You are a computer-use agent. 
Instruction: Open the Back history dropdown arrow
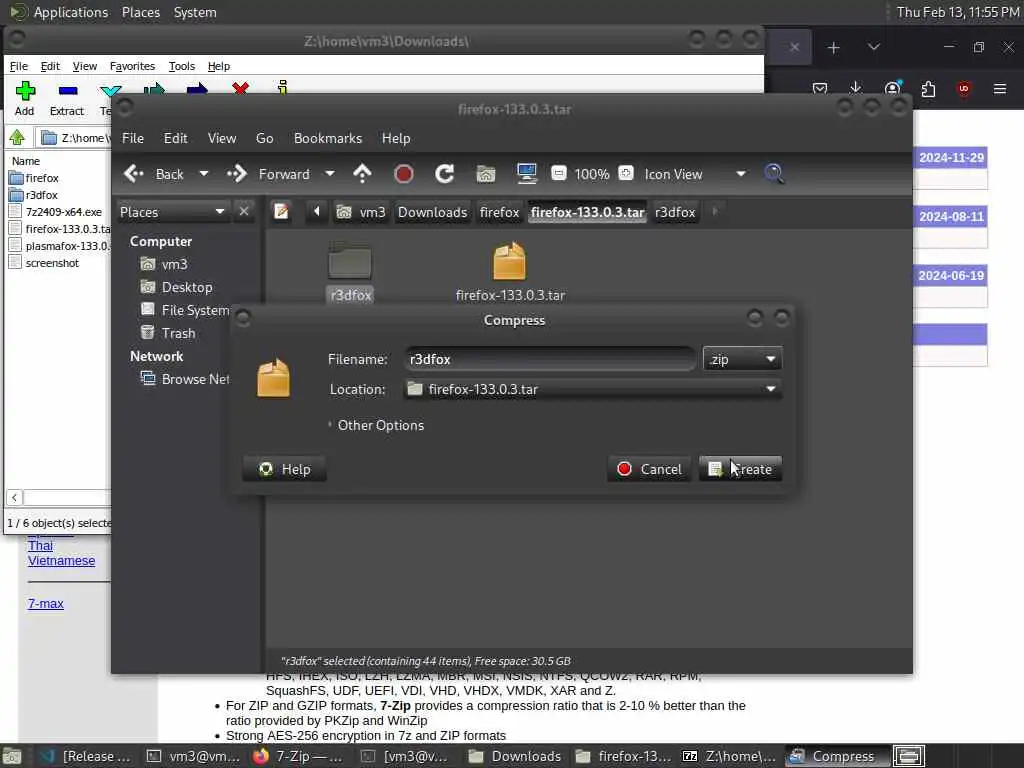(x=204, y=174)
